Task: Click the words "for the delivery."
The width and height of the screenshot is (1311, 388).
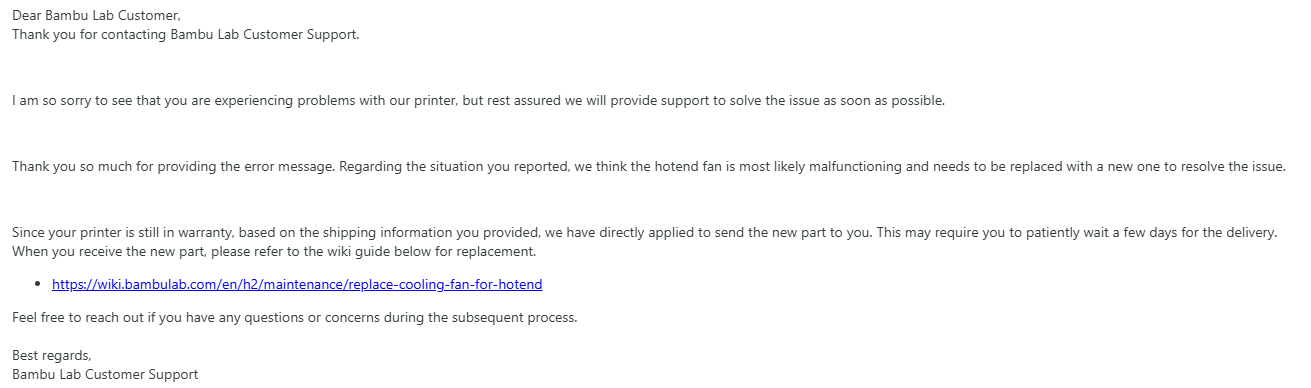Action: tap(1226, 233)
